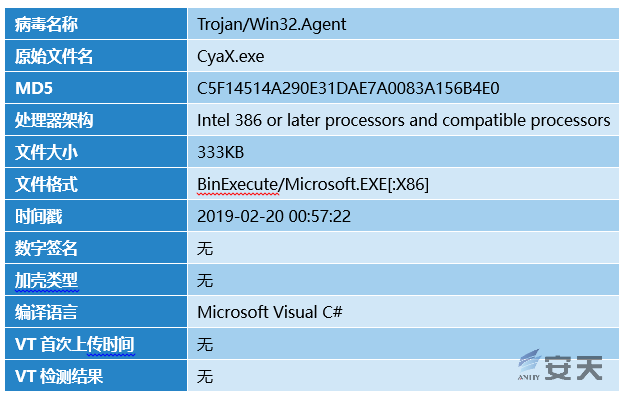
Task: Click the underlined BinExecute word
Action: [x=238, y=184]
